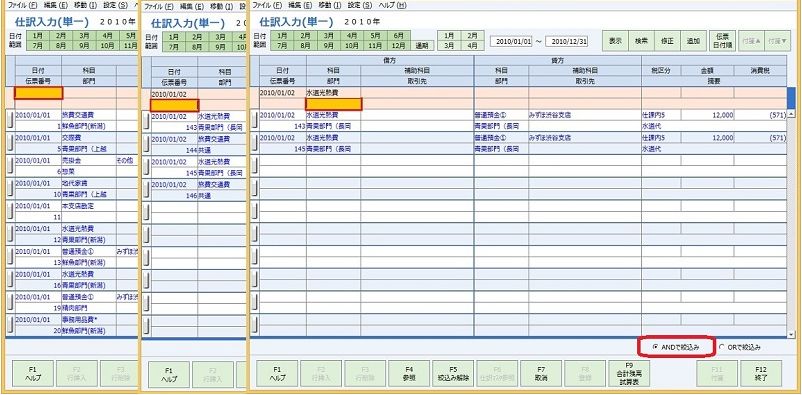The width and height of the screenshot is (802, 395).
Task: Select 12月 month in right window
Action: (x=398, y=46)
